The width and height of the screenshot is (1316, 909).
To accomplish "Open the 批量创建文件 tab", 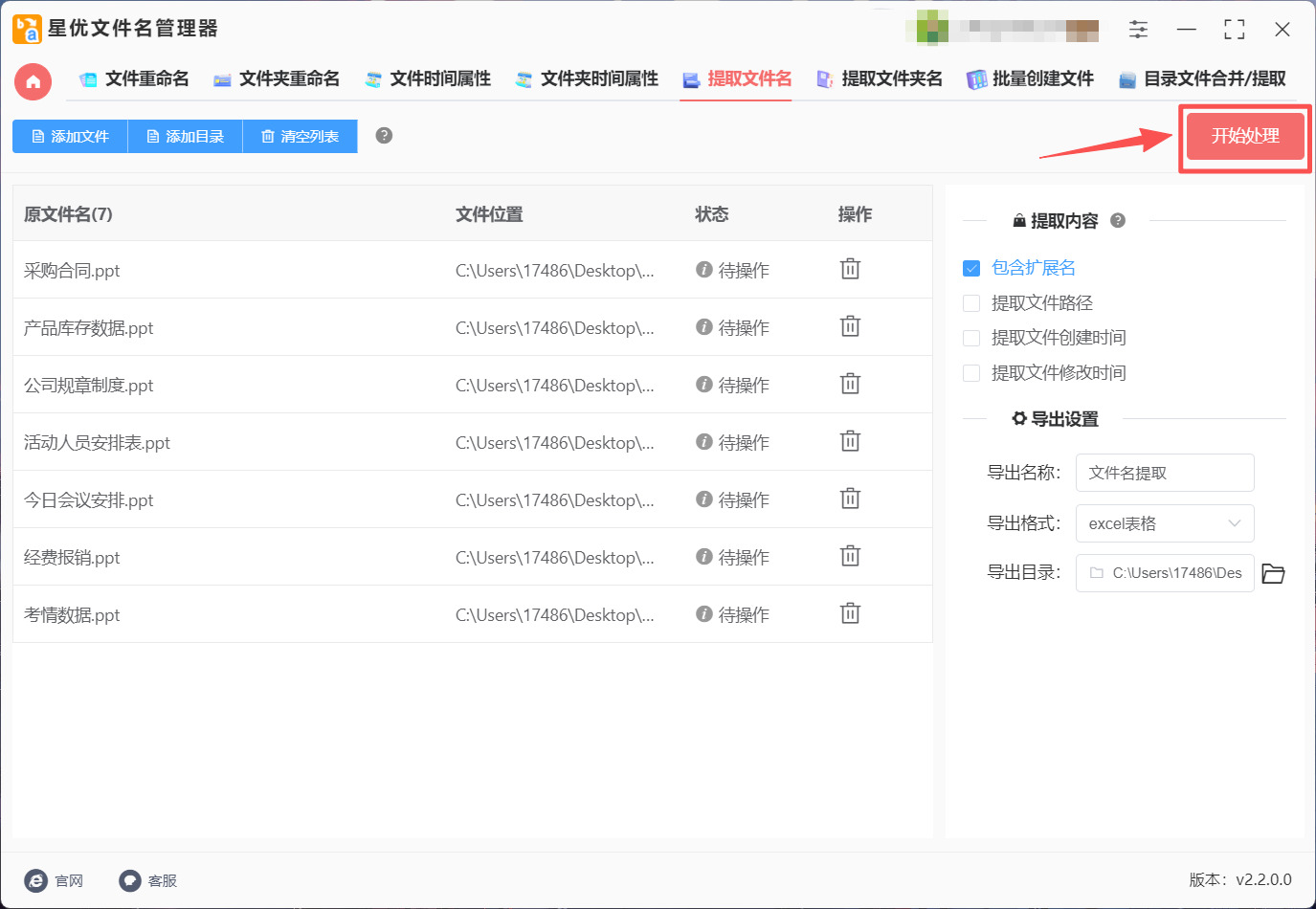I will (x=1030, y=78).
